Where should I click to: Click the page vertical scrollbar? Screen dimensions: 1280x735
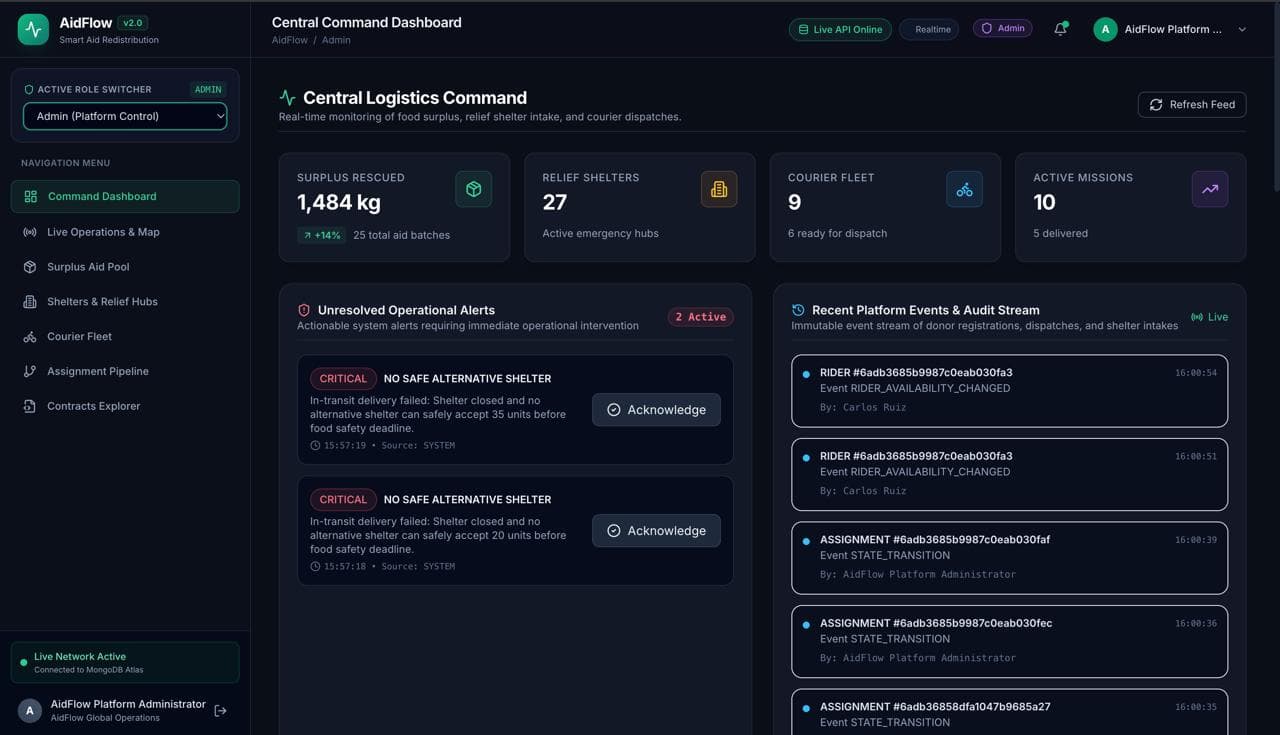coord(1275,95)
